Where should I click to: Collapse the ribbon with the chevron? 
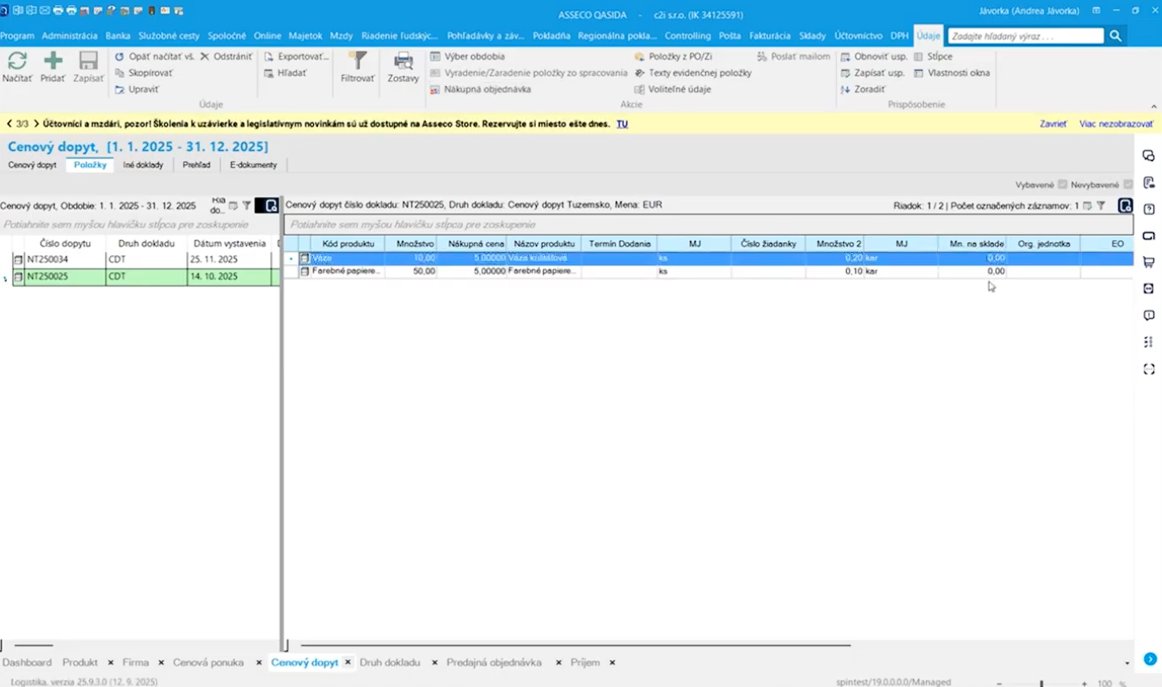coord(1153,106)
